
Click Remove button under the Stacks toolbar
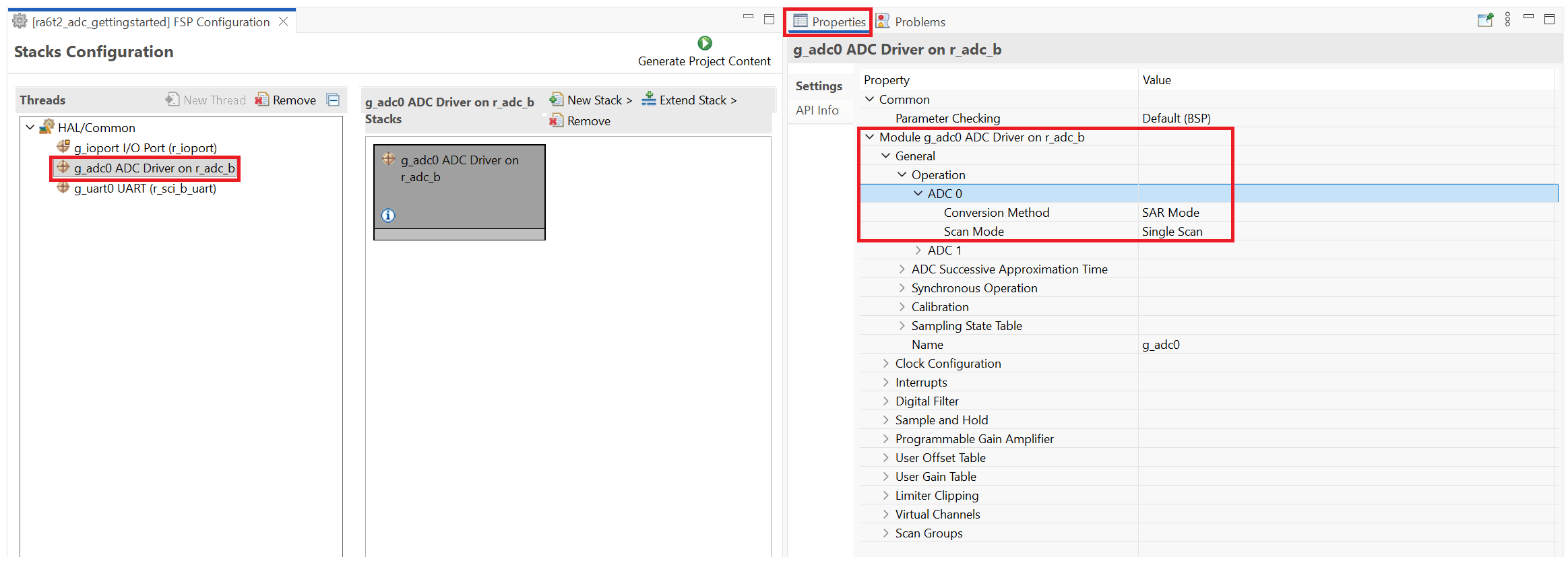580,121
